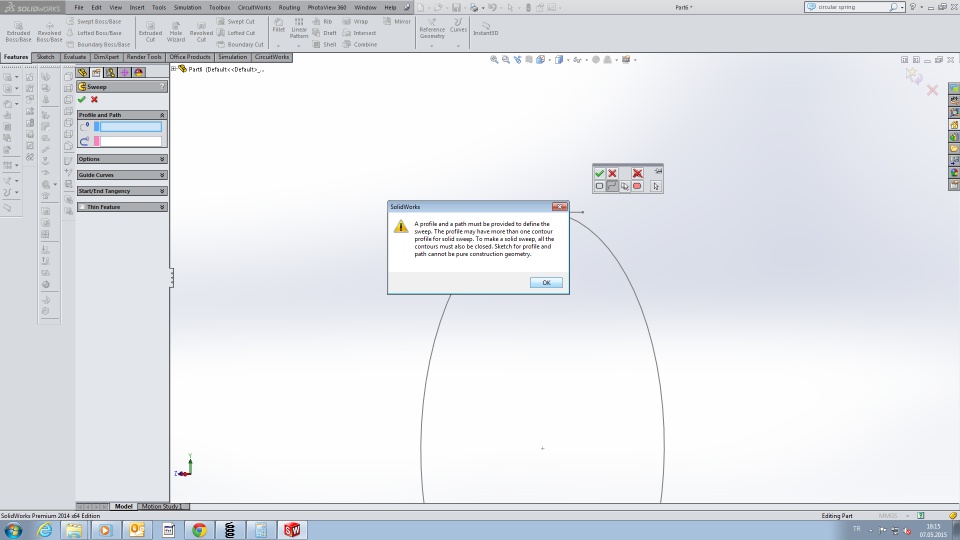The height and width of the screenshot is (540, 960).
Task: Click the circular spring search box
Action: (852, 7)
